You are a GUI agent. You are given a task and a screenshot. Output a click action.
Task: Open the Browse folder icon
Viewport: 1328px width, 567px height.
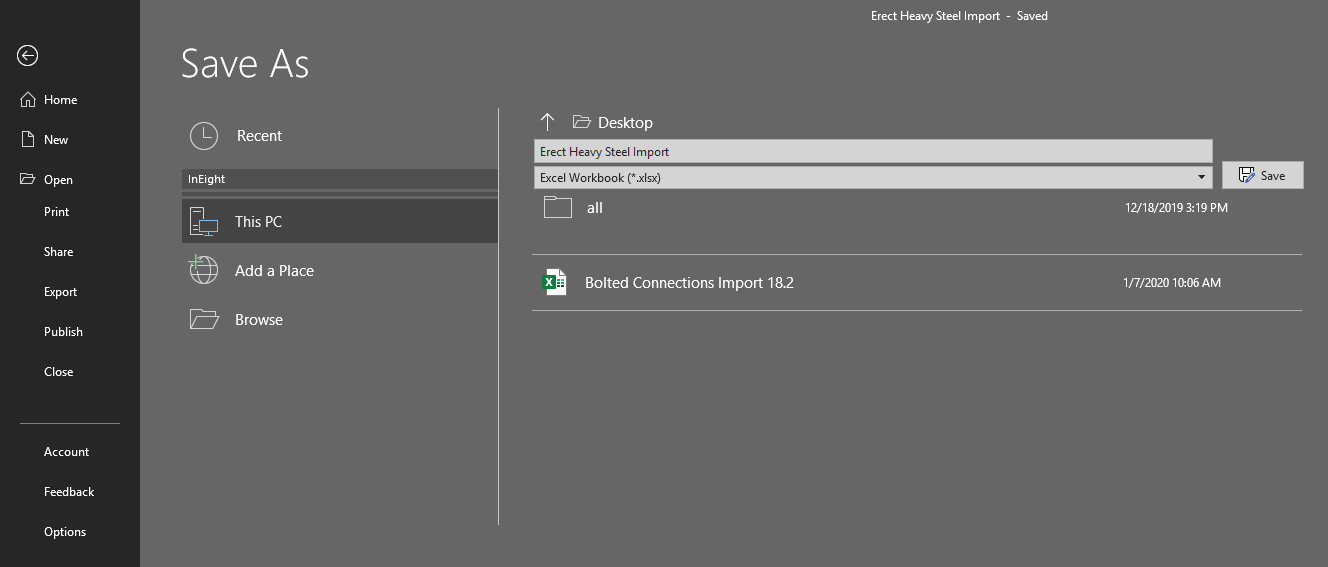(204, 319)
